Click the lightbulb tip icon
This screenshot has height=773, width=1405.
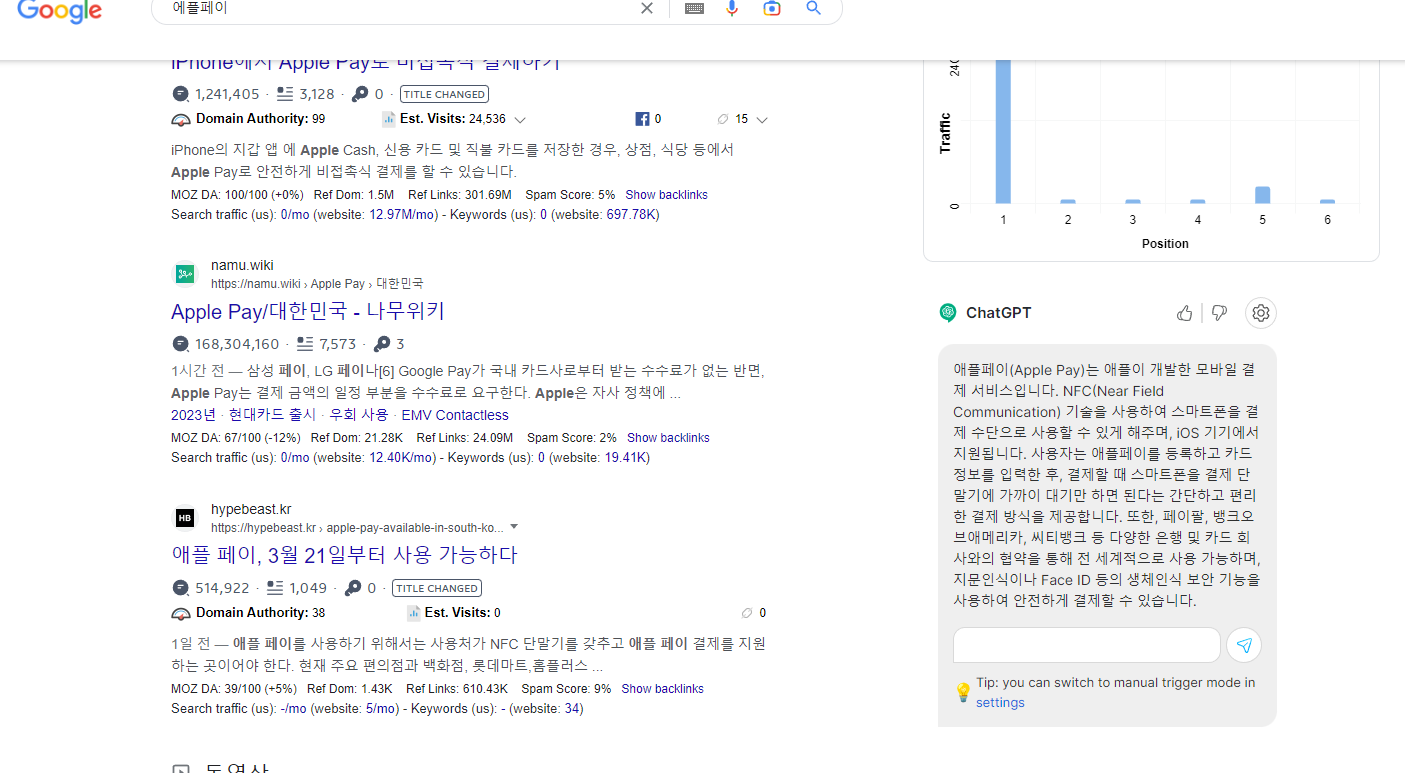point(962,692)
